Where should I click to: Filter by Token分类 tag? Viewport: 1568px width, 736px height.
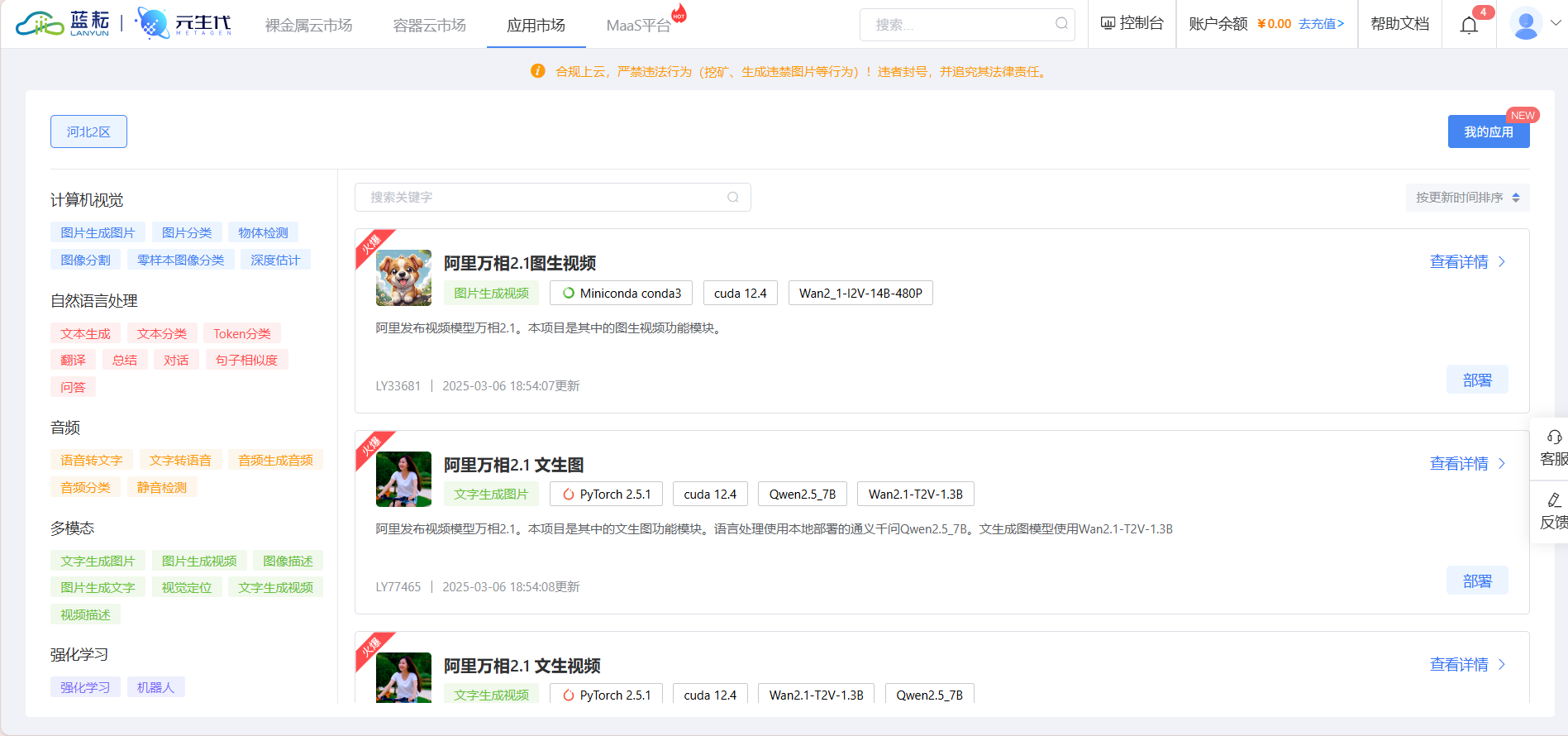coord(242,333)
